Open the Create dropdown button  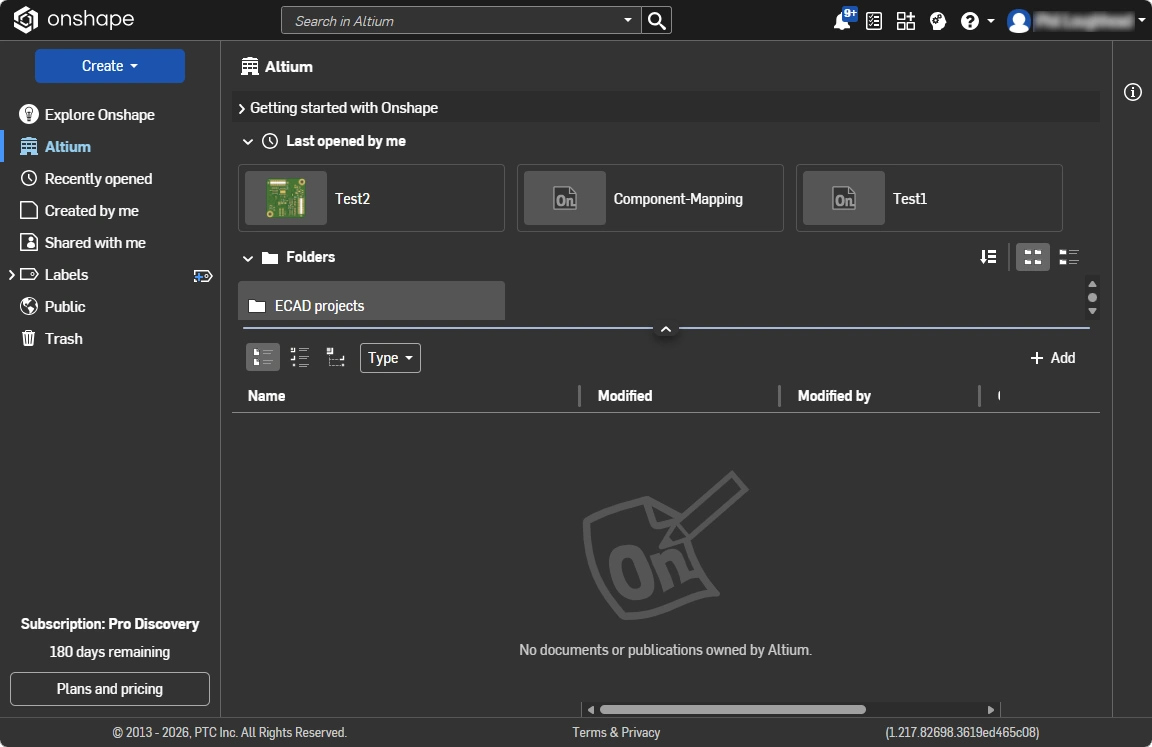[110, 66]
